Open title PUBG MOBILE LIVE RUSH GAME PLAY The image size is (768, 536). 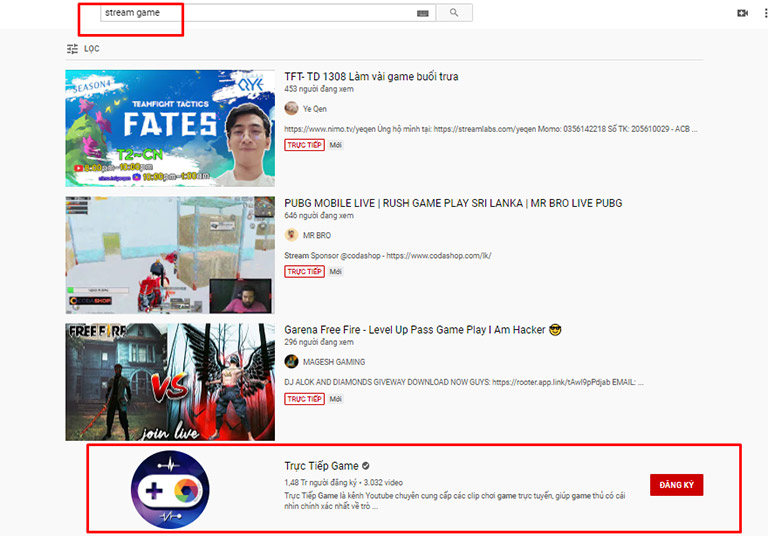(453, 203)
